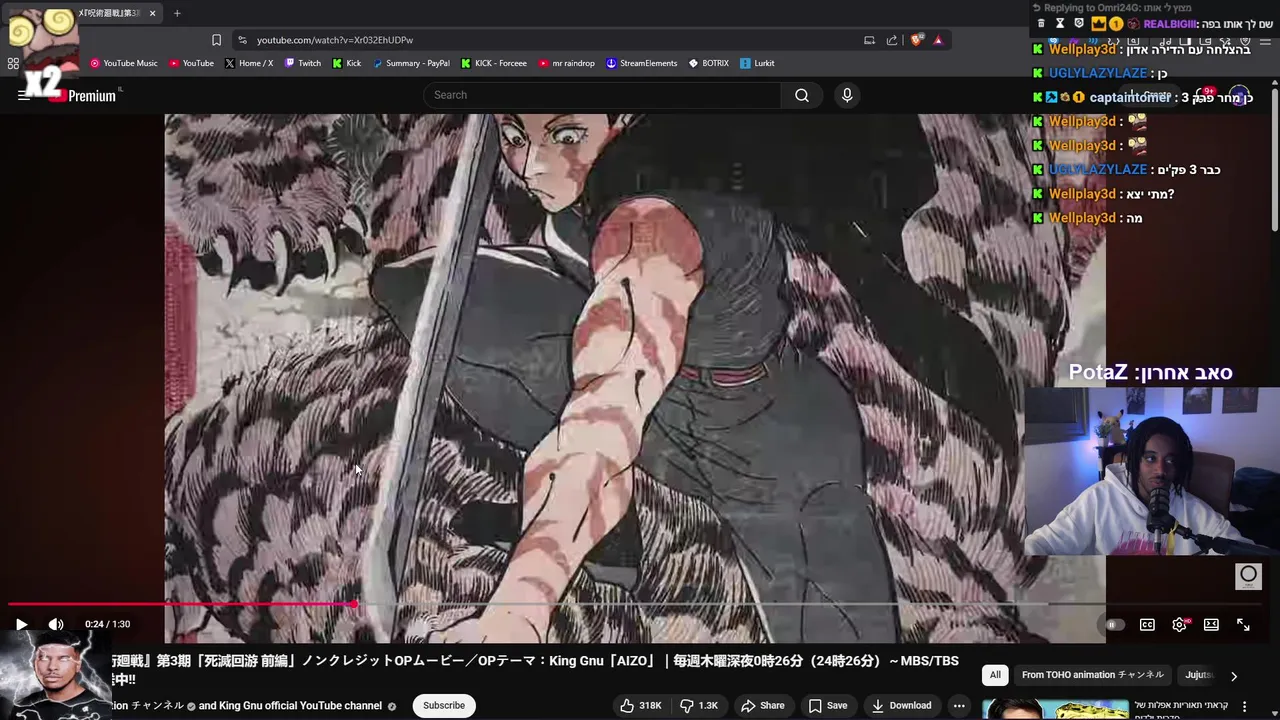Image resolution: width=1280 pixels, height=720 pixels.
Task: Go to the YouTube Premium home logo
Action: (x=83, y=95)
